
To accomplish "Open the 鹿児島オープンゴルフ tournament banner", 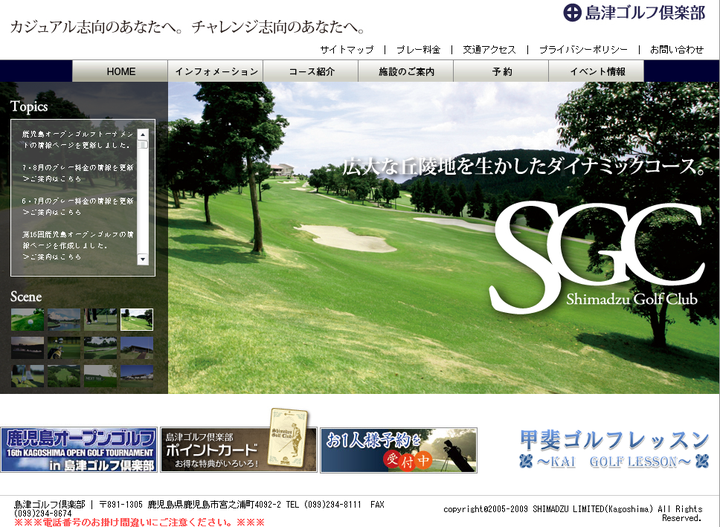I will point(79,449).
